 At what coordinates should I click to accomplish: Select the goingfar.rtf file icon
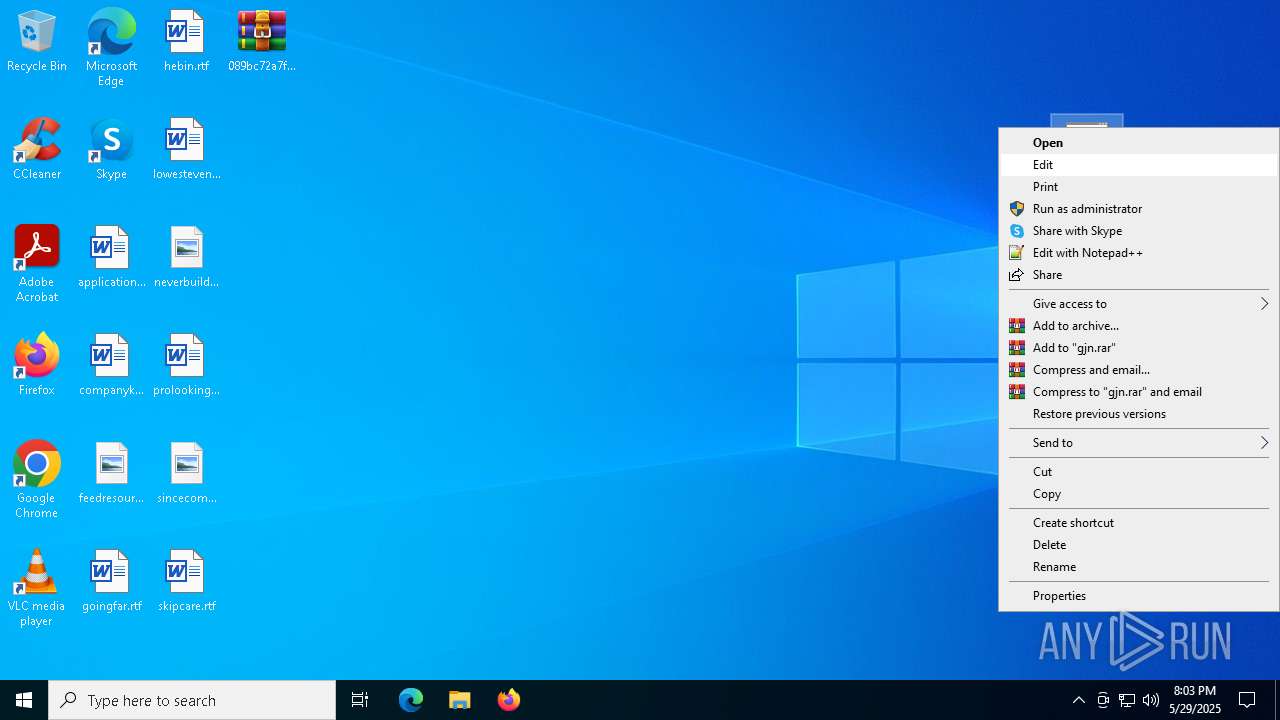111,582
